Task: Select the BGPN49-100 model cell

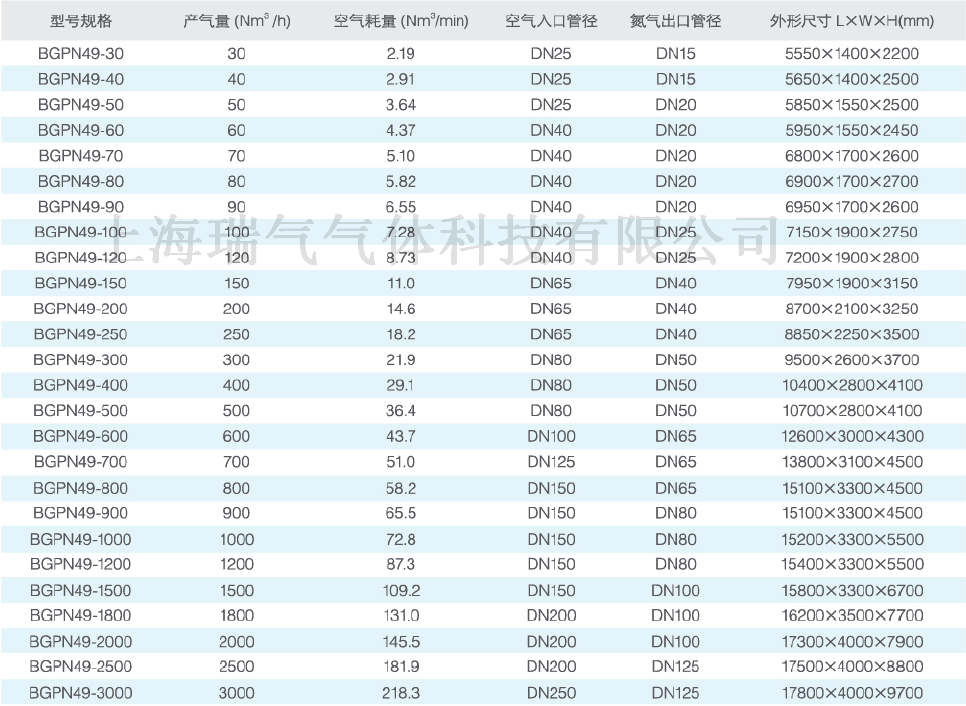Action: point(81,232)
